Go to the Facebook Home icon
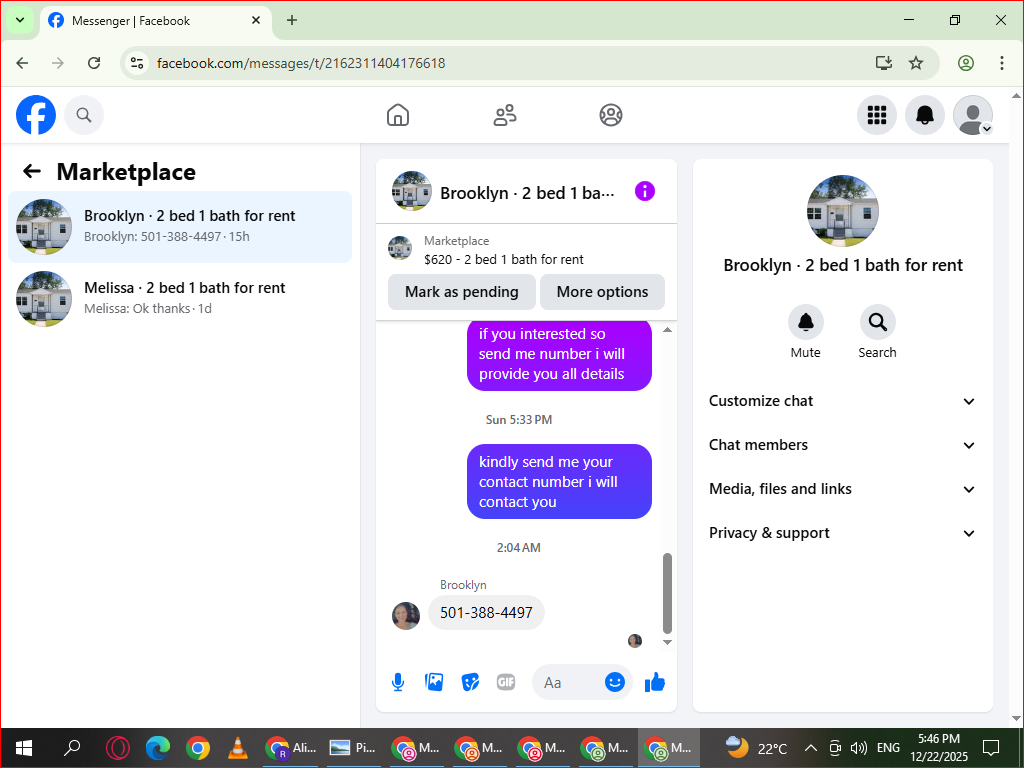The image size is (1024, 768). pyautogui.click(x=398, y=115)
